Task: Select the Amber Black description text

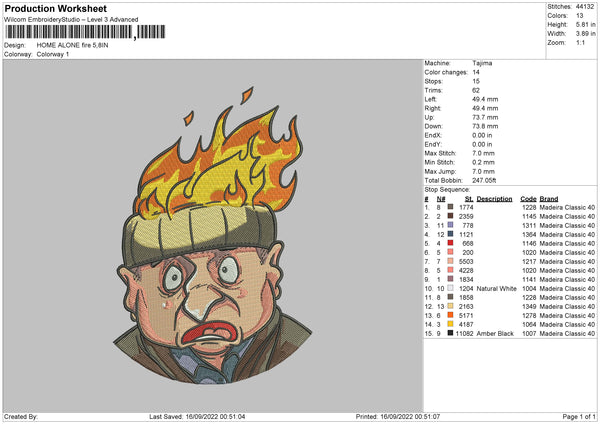Action: point(495,333)
